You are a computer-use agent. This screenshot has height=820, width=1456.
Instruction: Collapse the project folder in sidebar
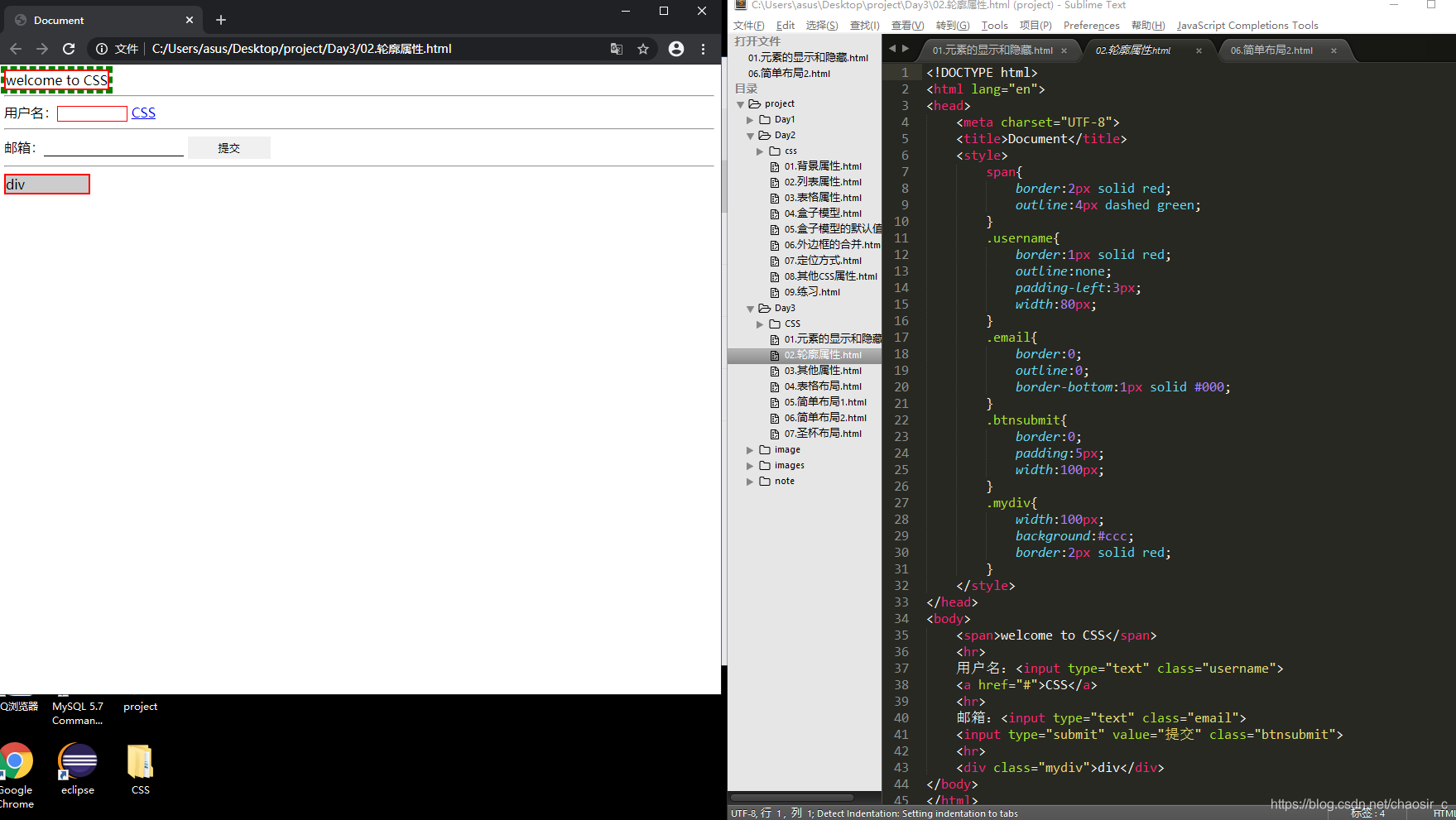point(740,104)
